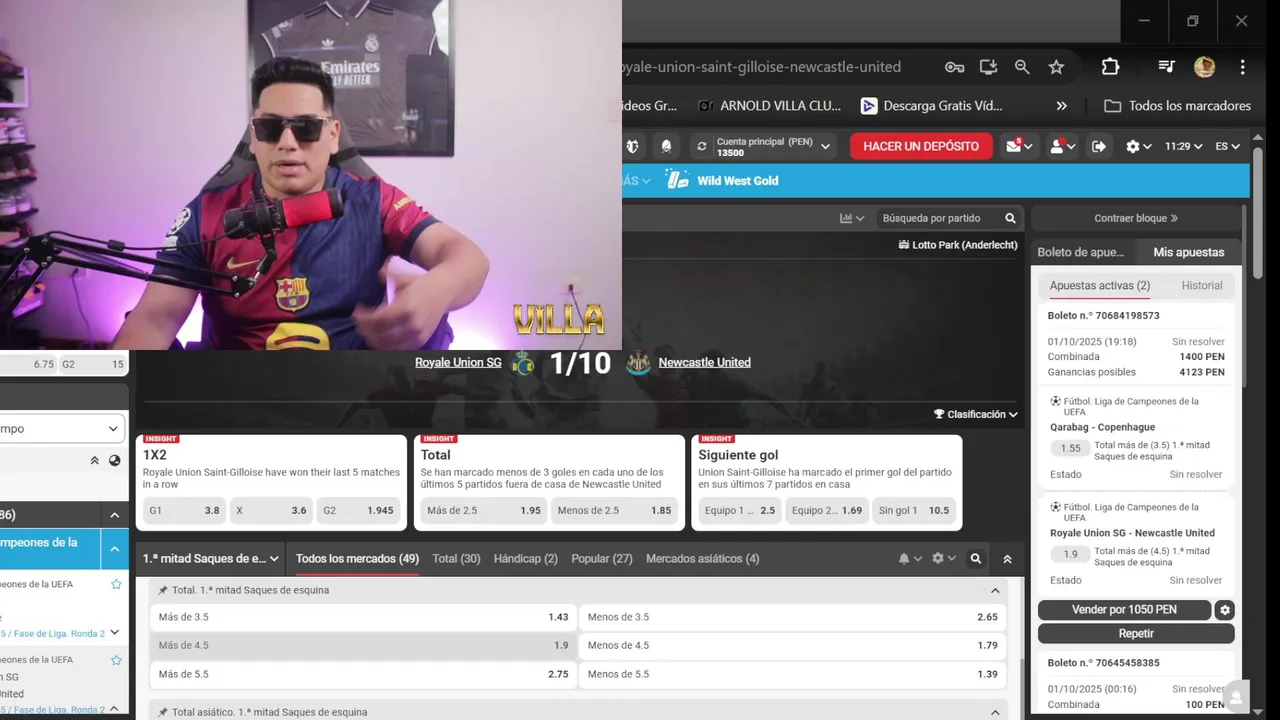Open the browser extensions puzzle icon
1280x720 pixels.
(x=1110, y=67)
